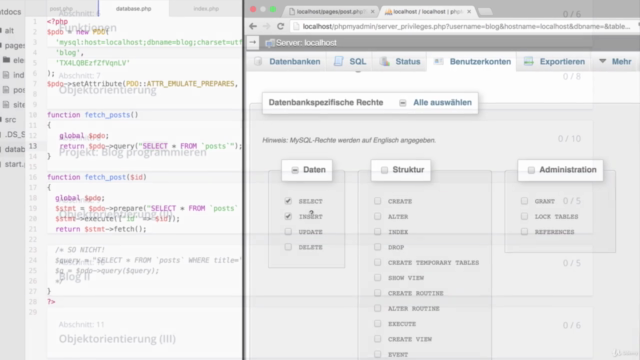The width and height of the screenshot is (640, 360).
Task: Enable the CREATE privilege
Action: 378,201
